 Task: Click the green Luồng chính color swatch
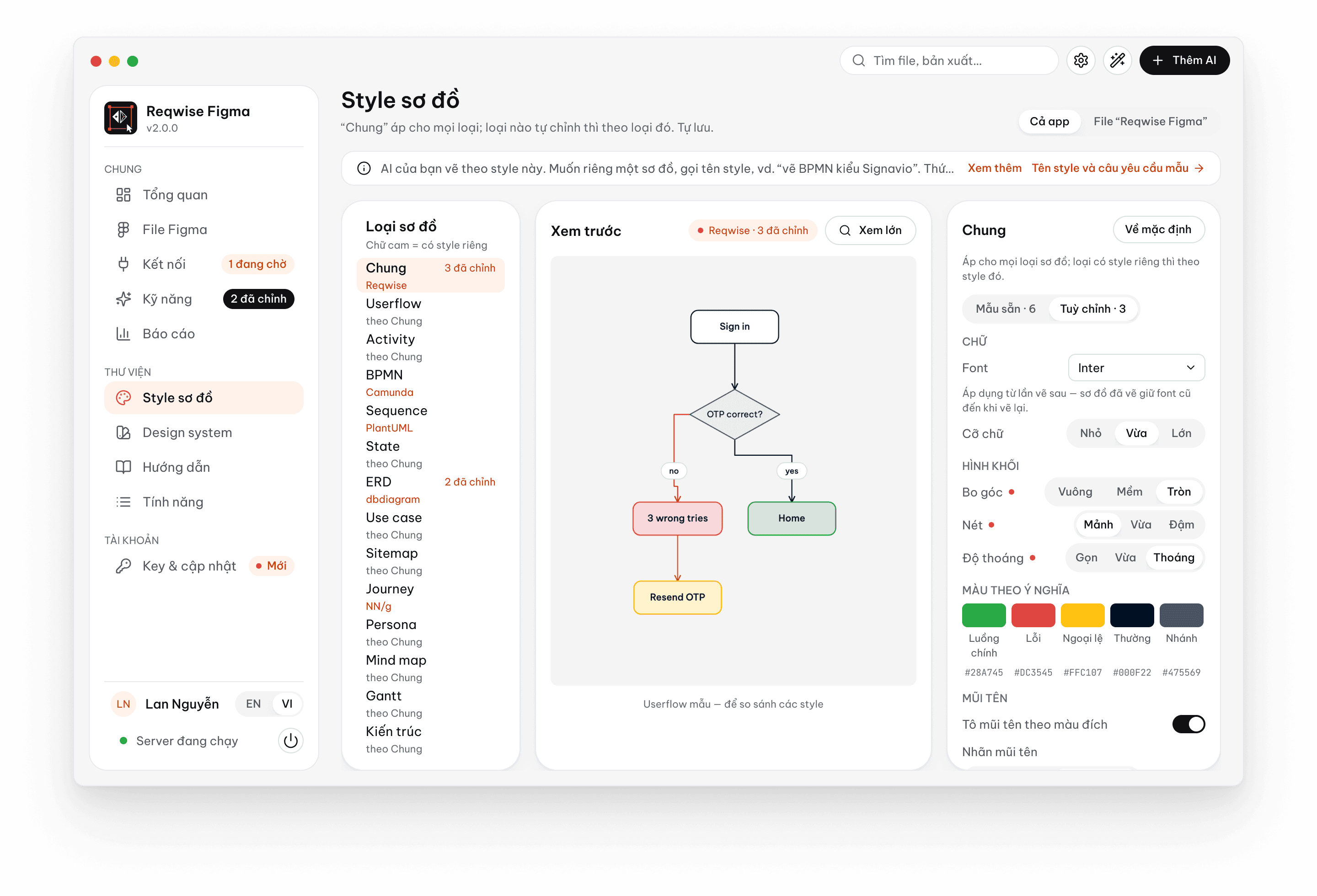(983, 615)
